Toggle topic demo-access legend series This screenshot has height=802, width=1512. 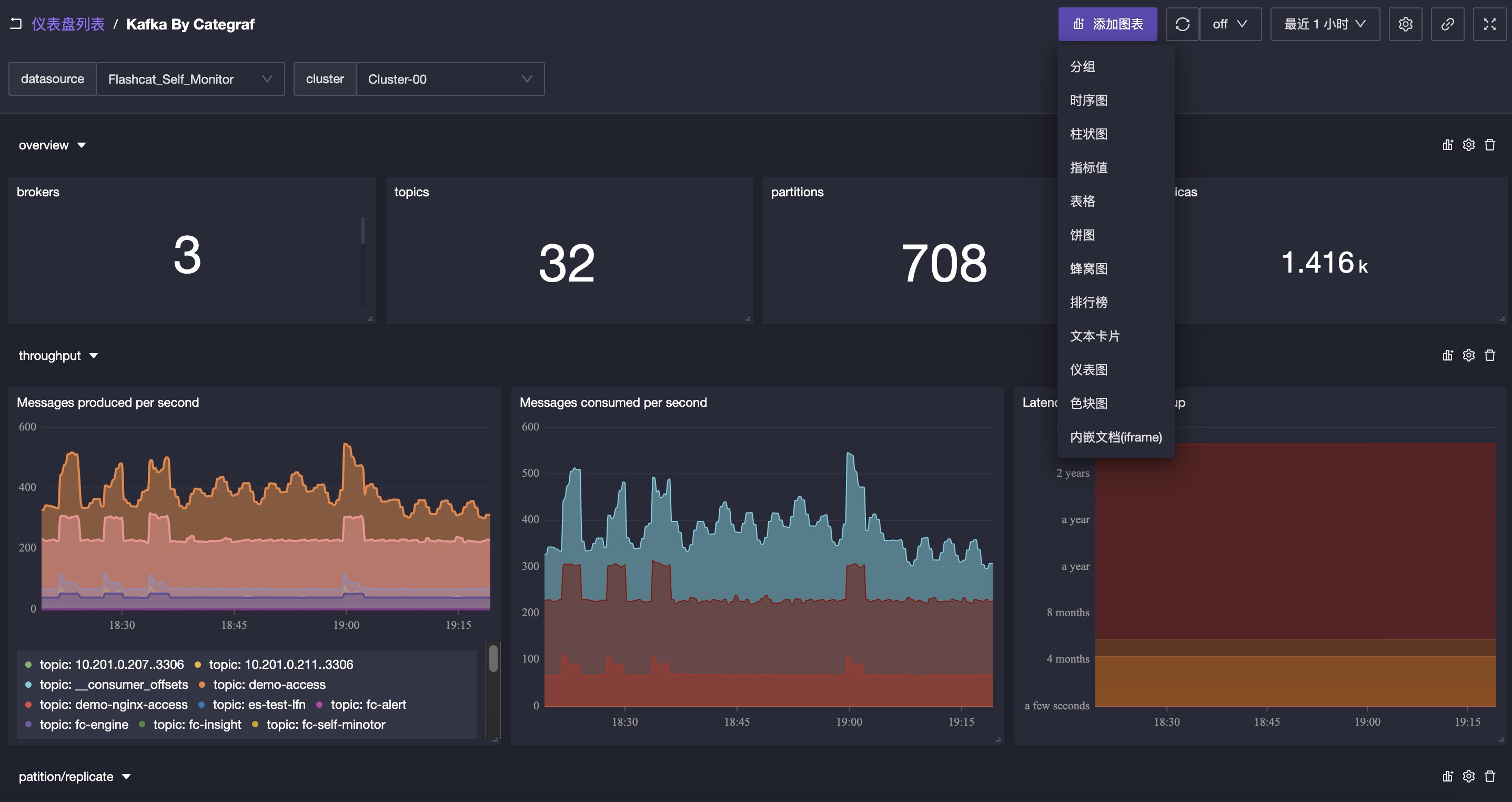click(269, 685)
